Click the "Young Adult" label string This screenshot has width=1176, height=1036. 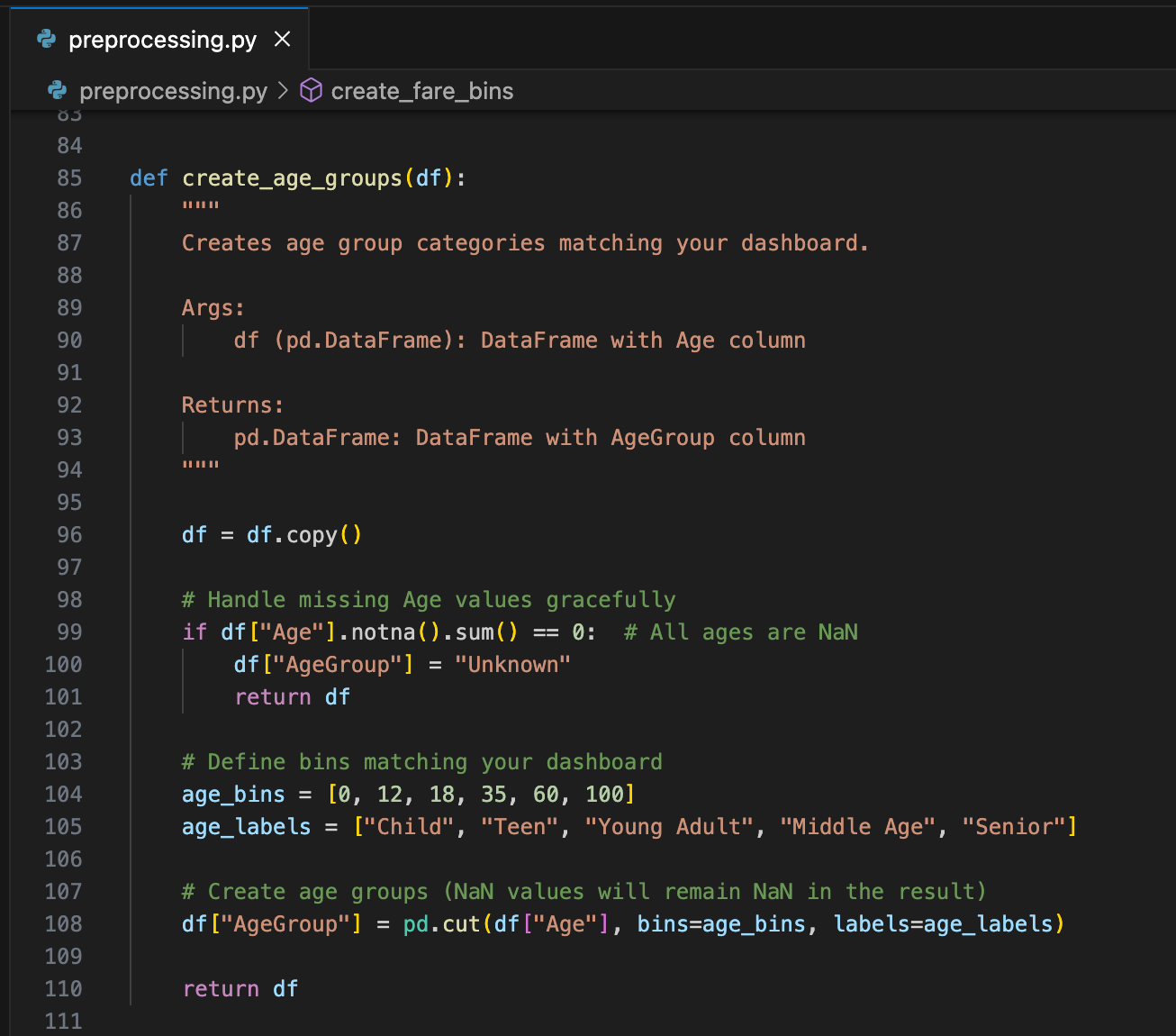[668, 827]
